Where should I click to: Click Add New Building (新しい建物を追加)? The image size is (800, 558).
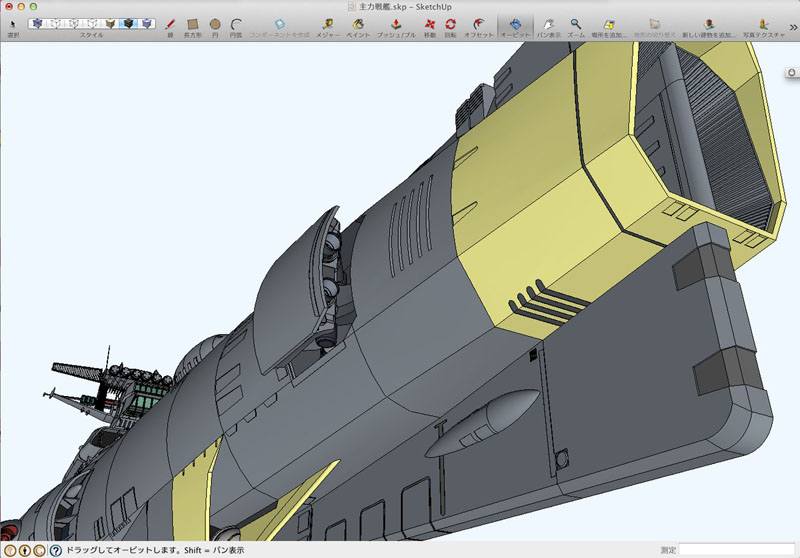click(x=709, y=24)
